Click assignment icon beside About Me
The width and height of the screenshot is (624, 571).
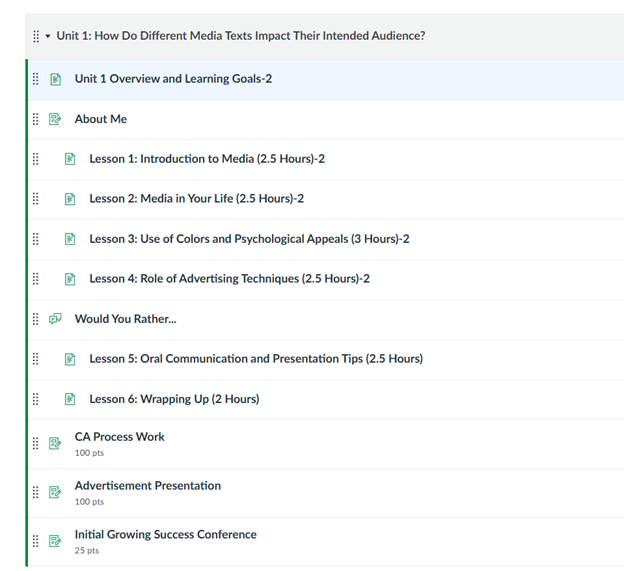(55, 119)
